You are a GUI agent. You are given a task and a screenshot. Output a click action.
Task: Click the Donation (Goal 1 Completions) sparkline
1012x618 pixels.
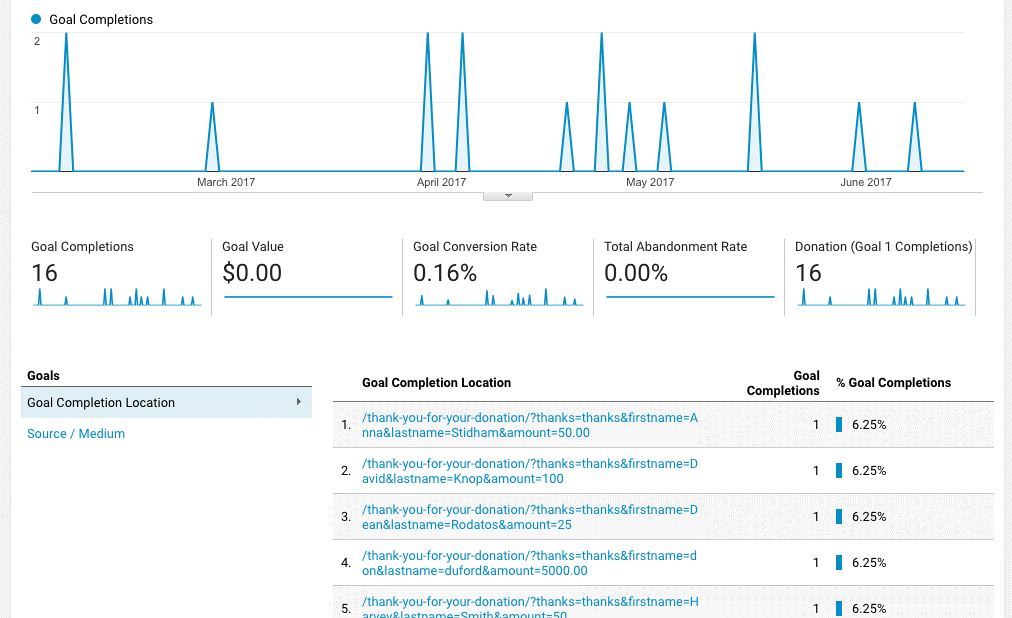[x=880, y=297]
